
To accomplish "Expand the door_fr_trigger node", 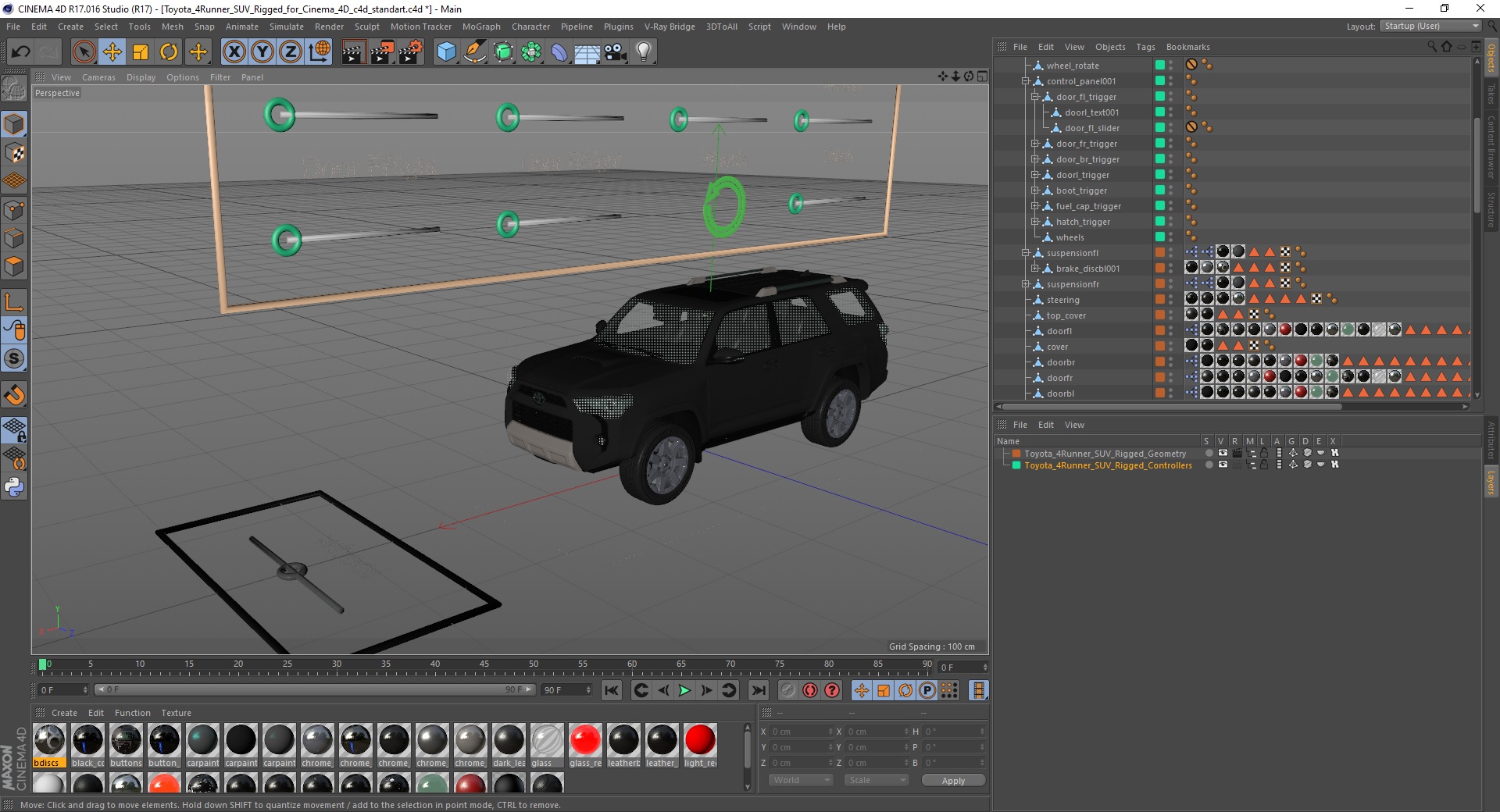I will click(x=1035, y=144).
